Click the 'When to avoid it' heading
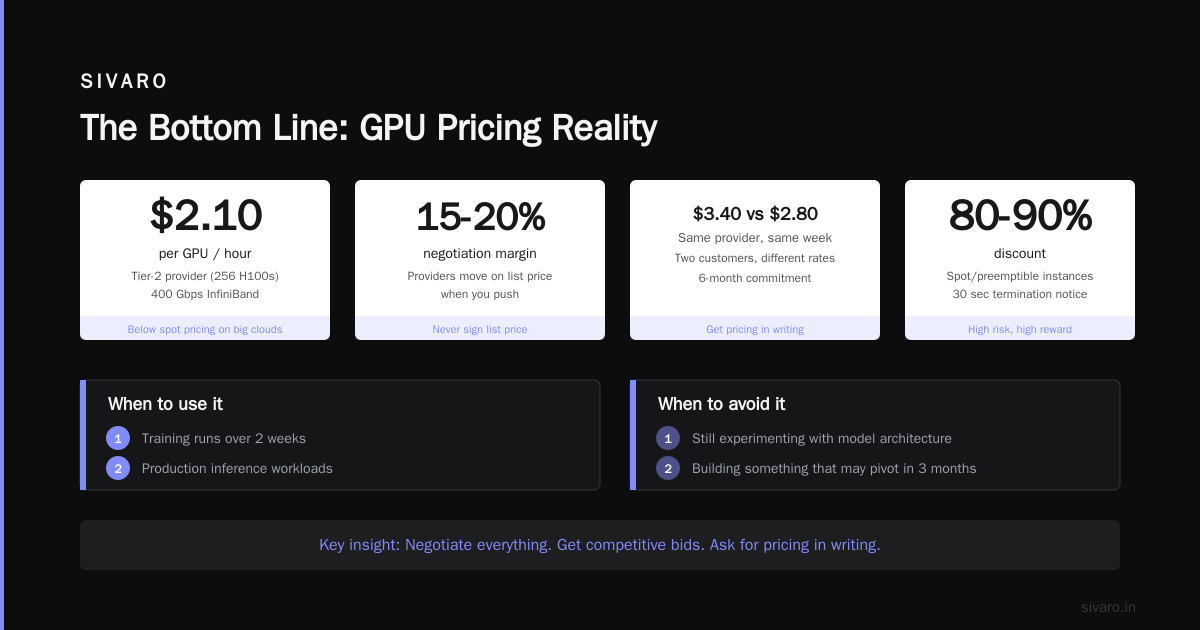This screenshot has height=630, width=1200. click(x=721, y=404)
